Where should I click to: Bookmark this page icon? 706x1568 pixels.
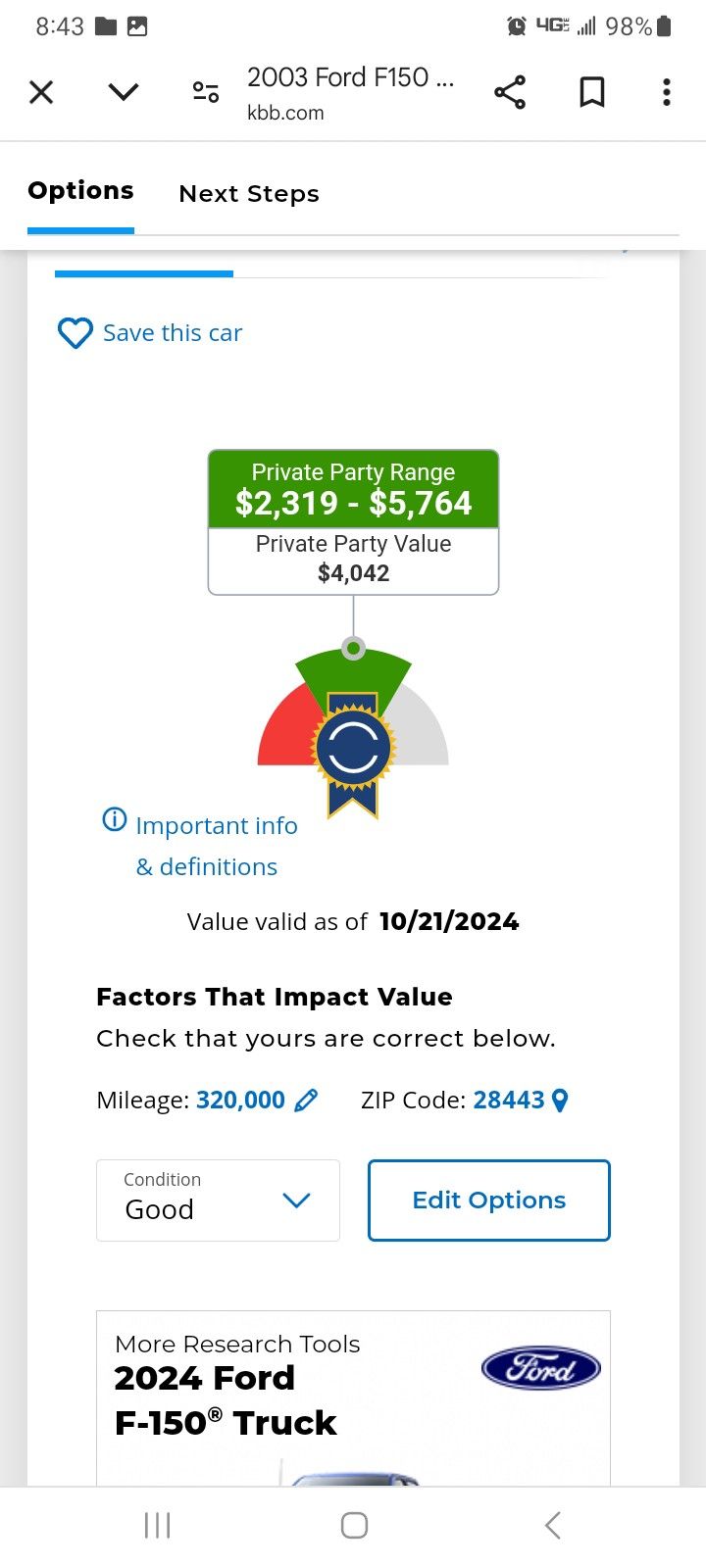point(591,92)
